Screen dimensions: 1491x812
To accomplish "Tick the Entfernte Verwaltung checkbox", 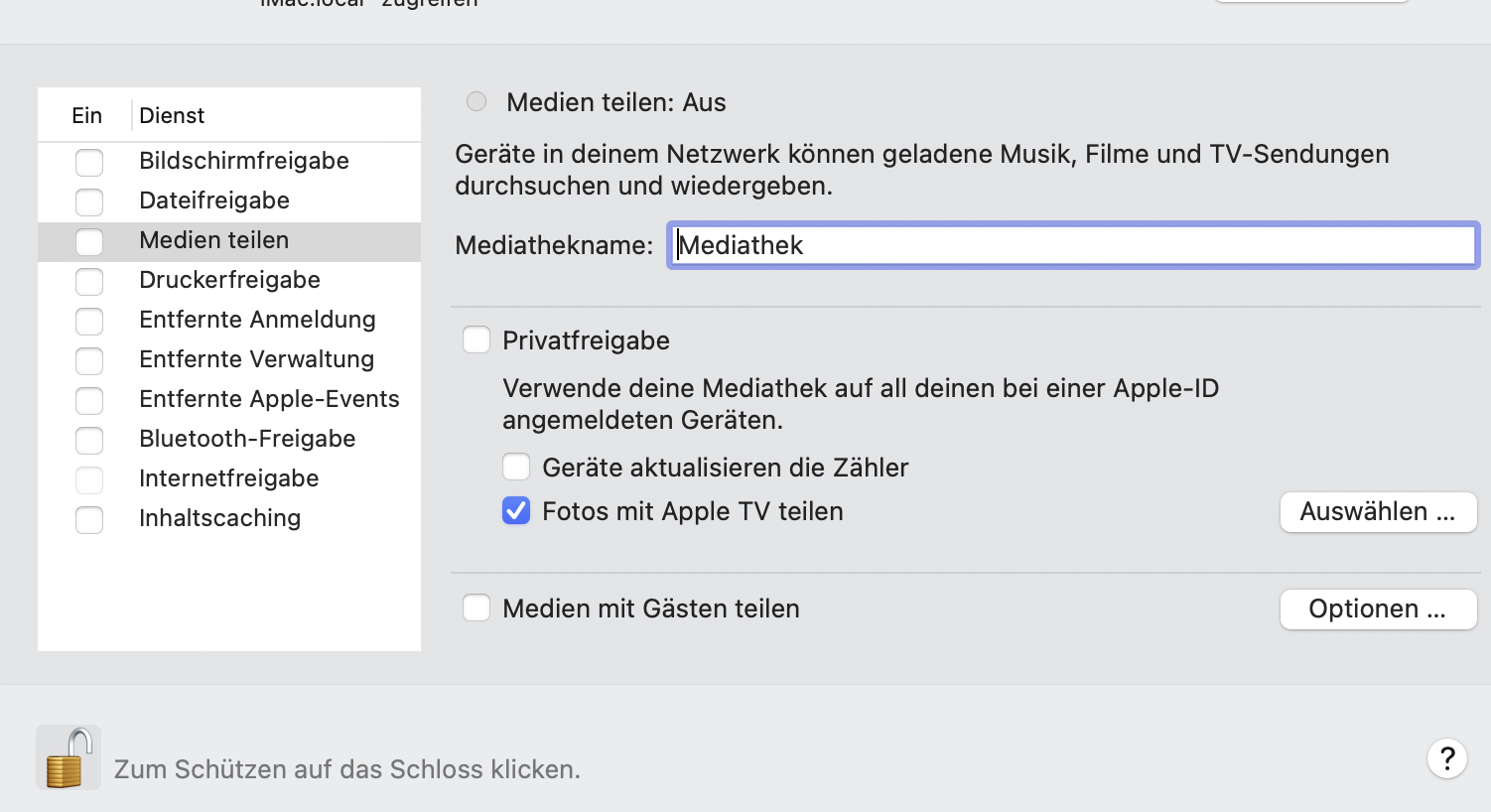I will (89, 360).
